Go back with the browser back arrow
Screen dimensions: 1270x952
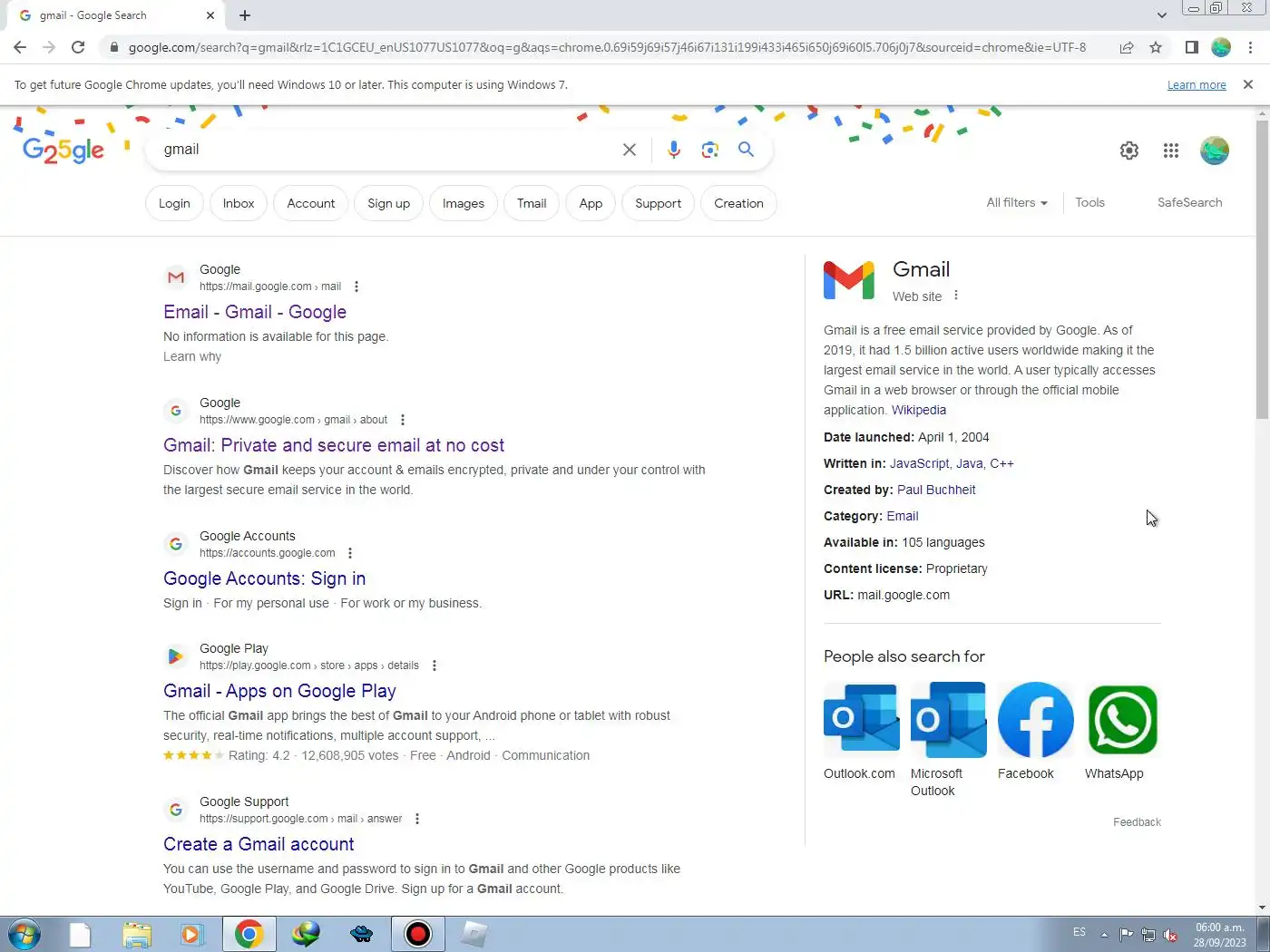coord(20,47)
